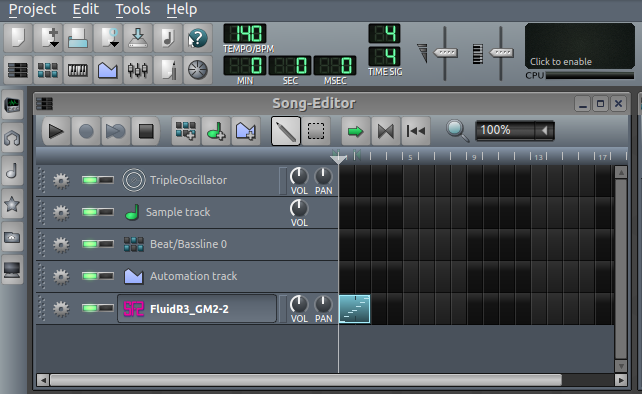
Task: Adjust the master volume slider
Action: point(445,53)
